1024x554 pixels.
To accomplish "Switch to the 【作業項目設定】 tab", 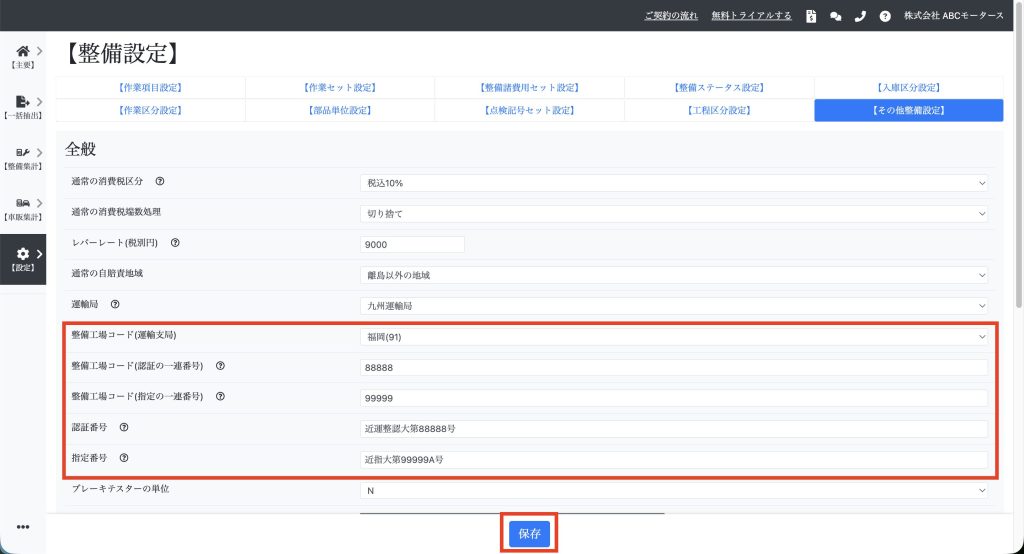I will pyautogui.click(x=150, y=88).
